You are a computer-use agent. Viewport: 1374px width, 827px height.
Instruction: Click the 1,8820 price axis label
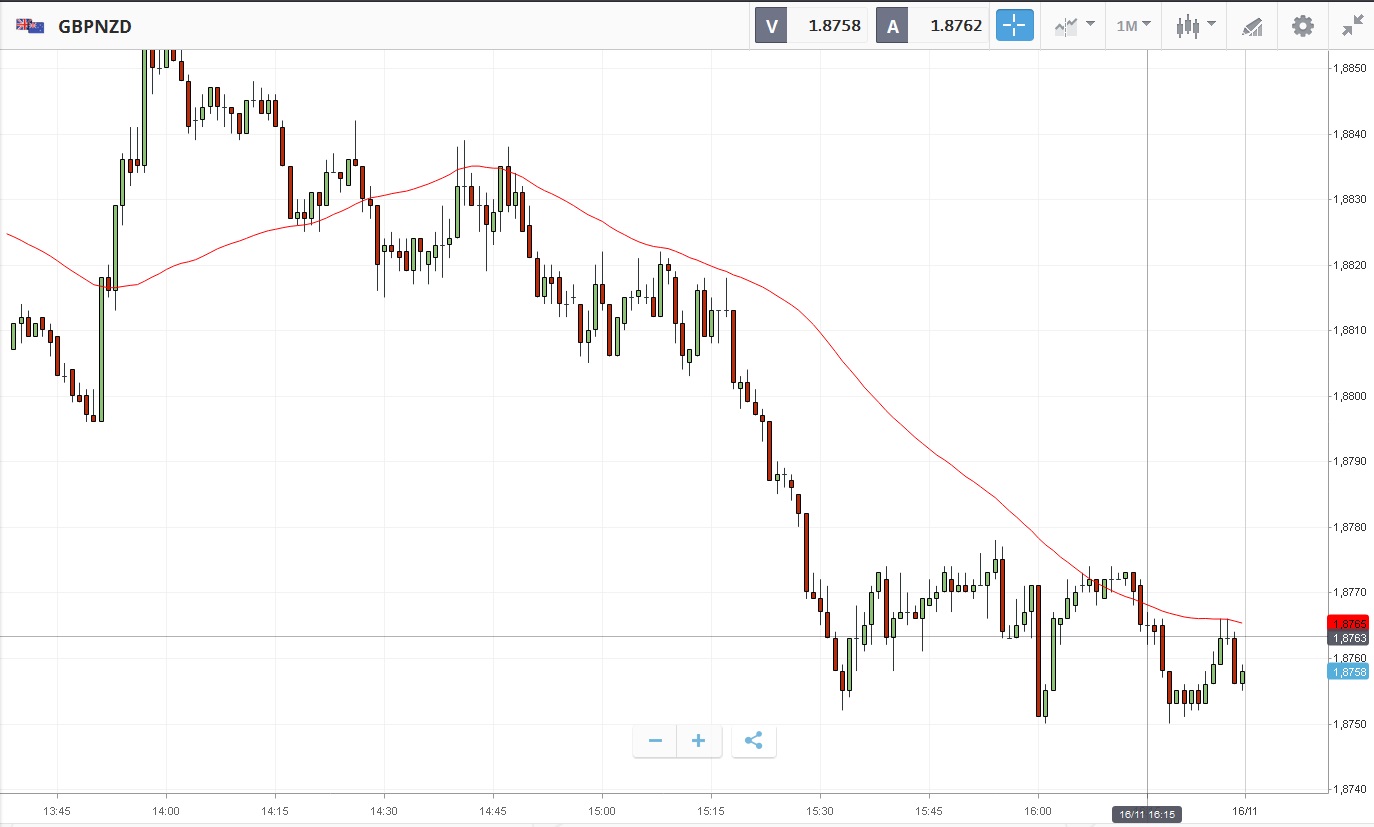[x=1349, y=265]
